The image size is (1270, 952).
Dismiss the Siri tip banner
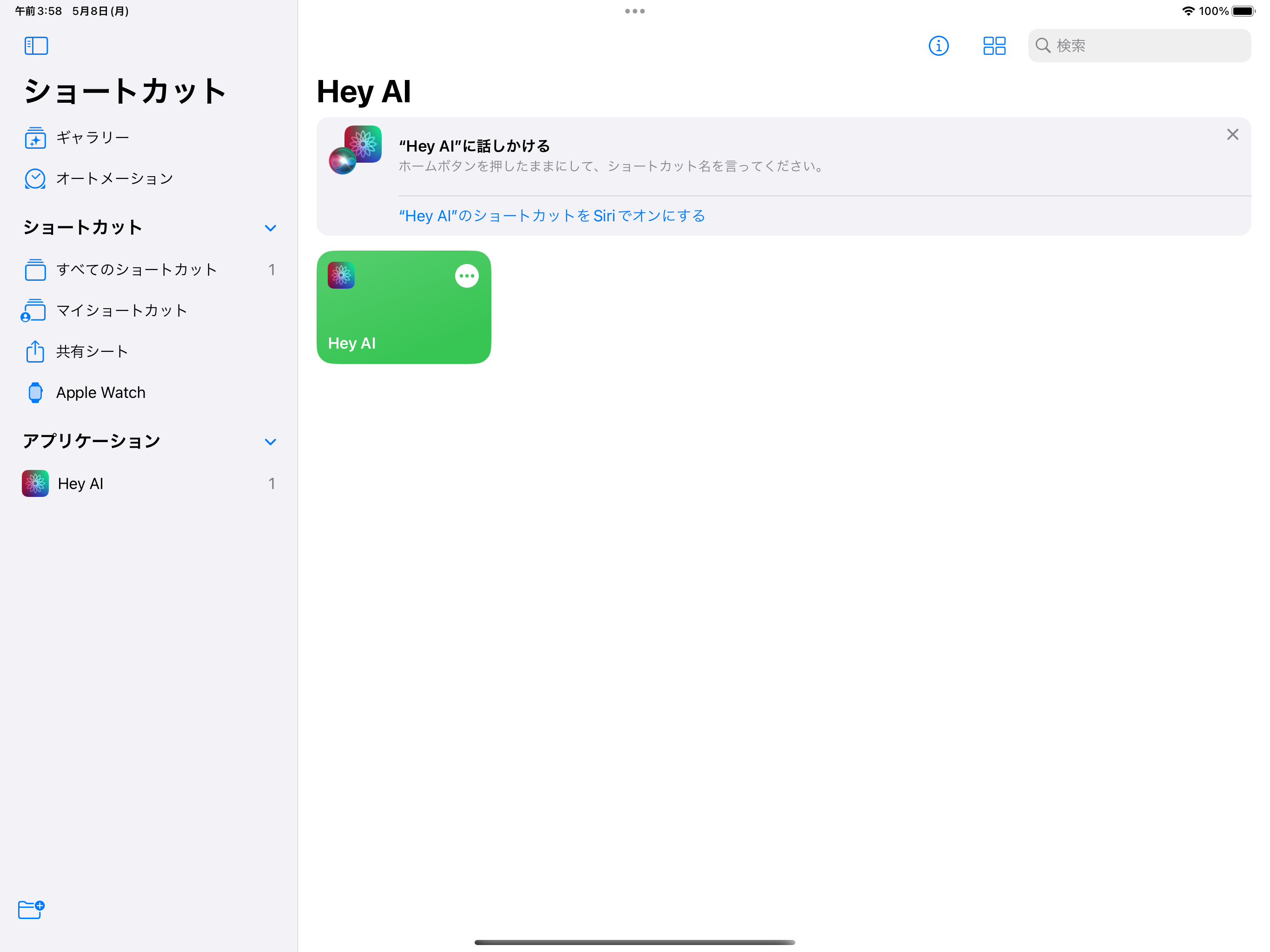tap(1233, 134)
